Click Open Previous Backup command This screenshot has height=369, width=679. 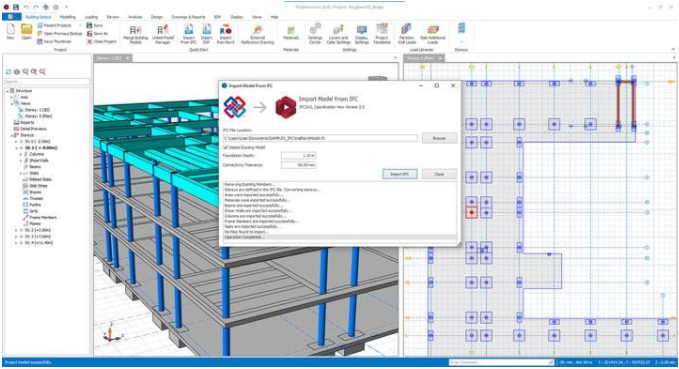[x=59, y=33]
